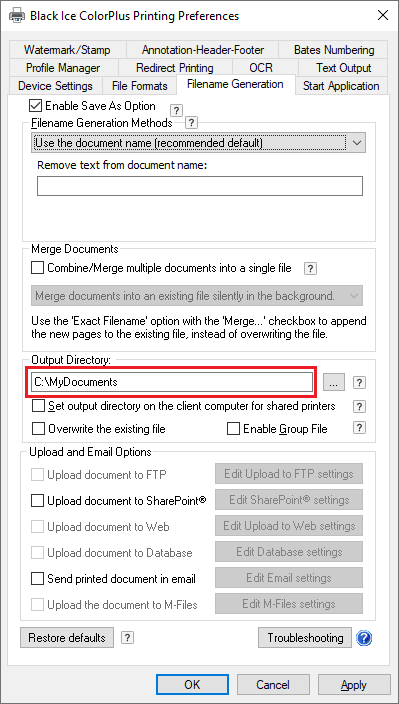The height and width of the screenshot is (704, 399).
Task: Toggle the Upload document to Database checkbox
Action: [x=38, y=553]
